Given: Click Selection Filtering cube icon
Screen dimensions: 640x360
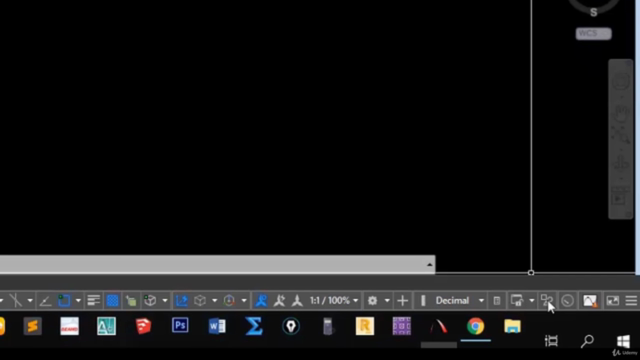Looking at the screenshot, I should tap(200, 301).
